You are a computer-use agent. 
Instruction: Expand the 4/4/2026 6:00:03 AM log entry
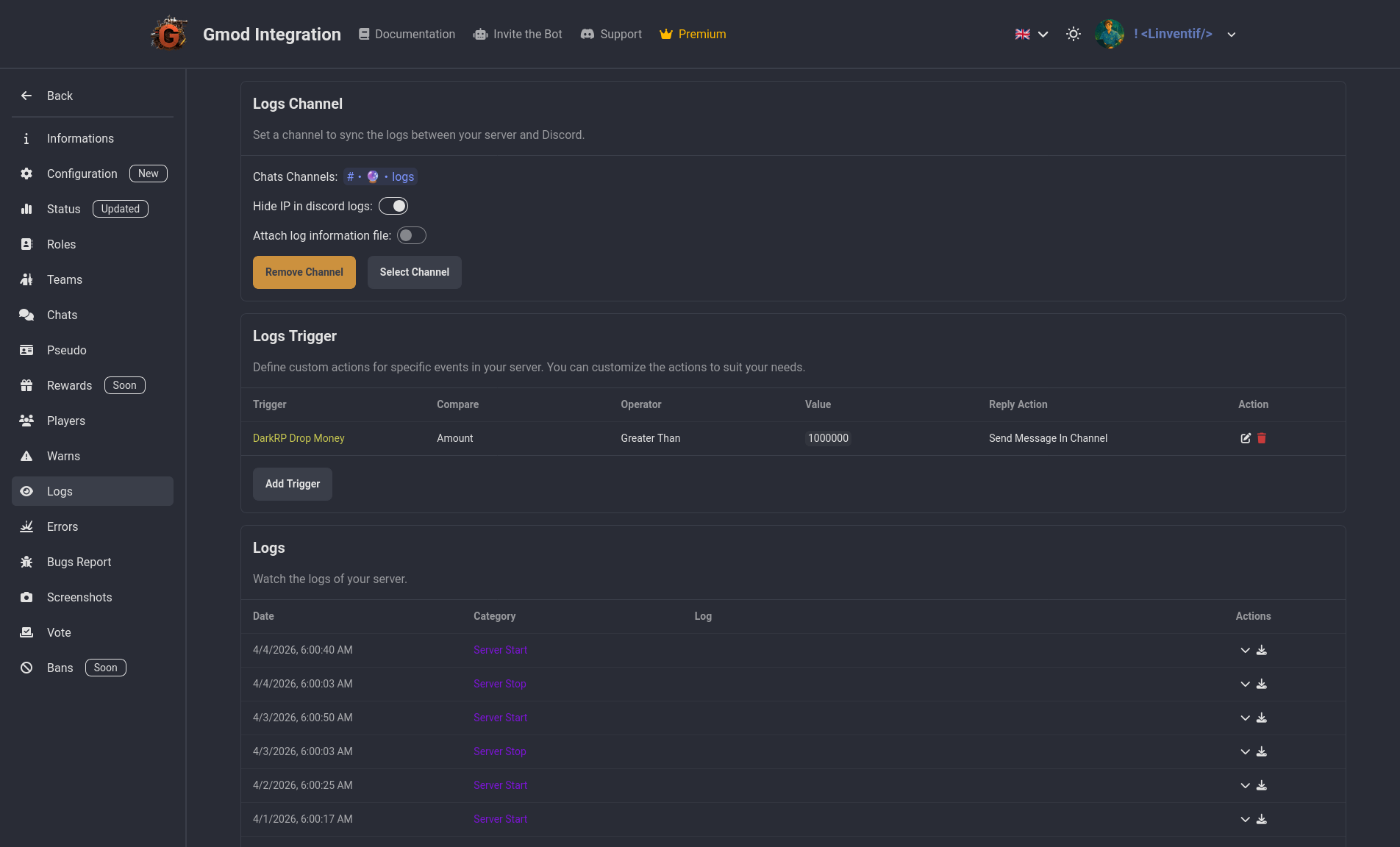coord(1245,684)
